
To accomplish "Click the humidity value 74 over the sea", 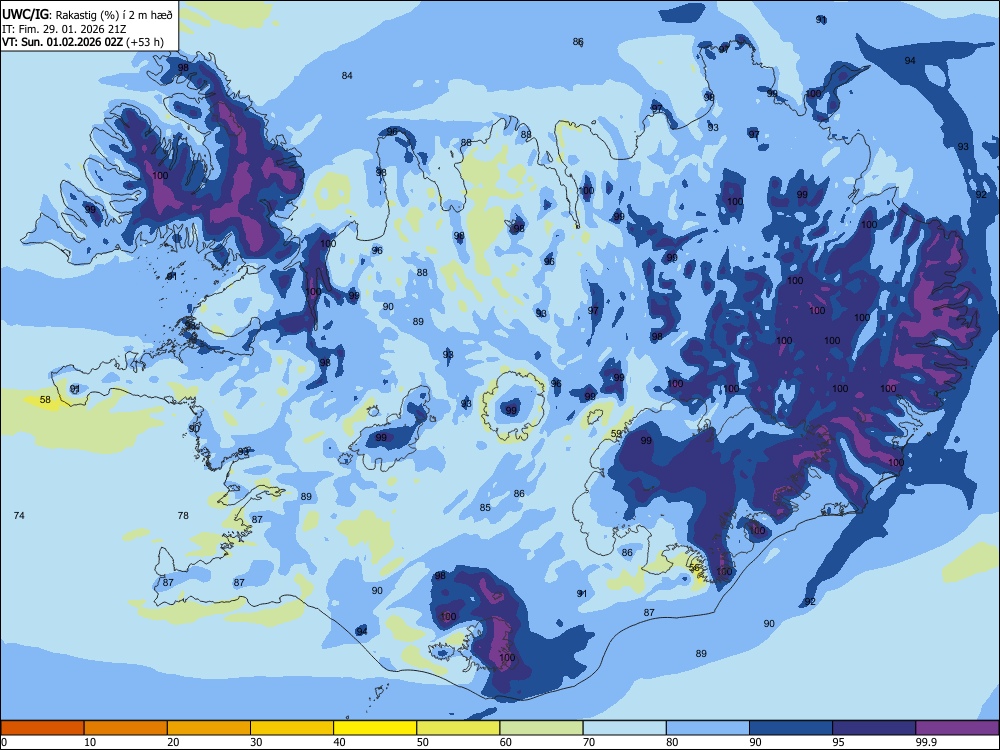I will (19, 515).
